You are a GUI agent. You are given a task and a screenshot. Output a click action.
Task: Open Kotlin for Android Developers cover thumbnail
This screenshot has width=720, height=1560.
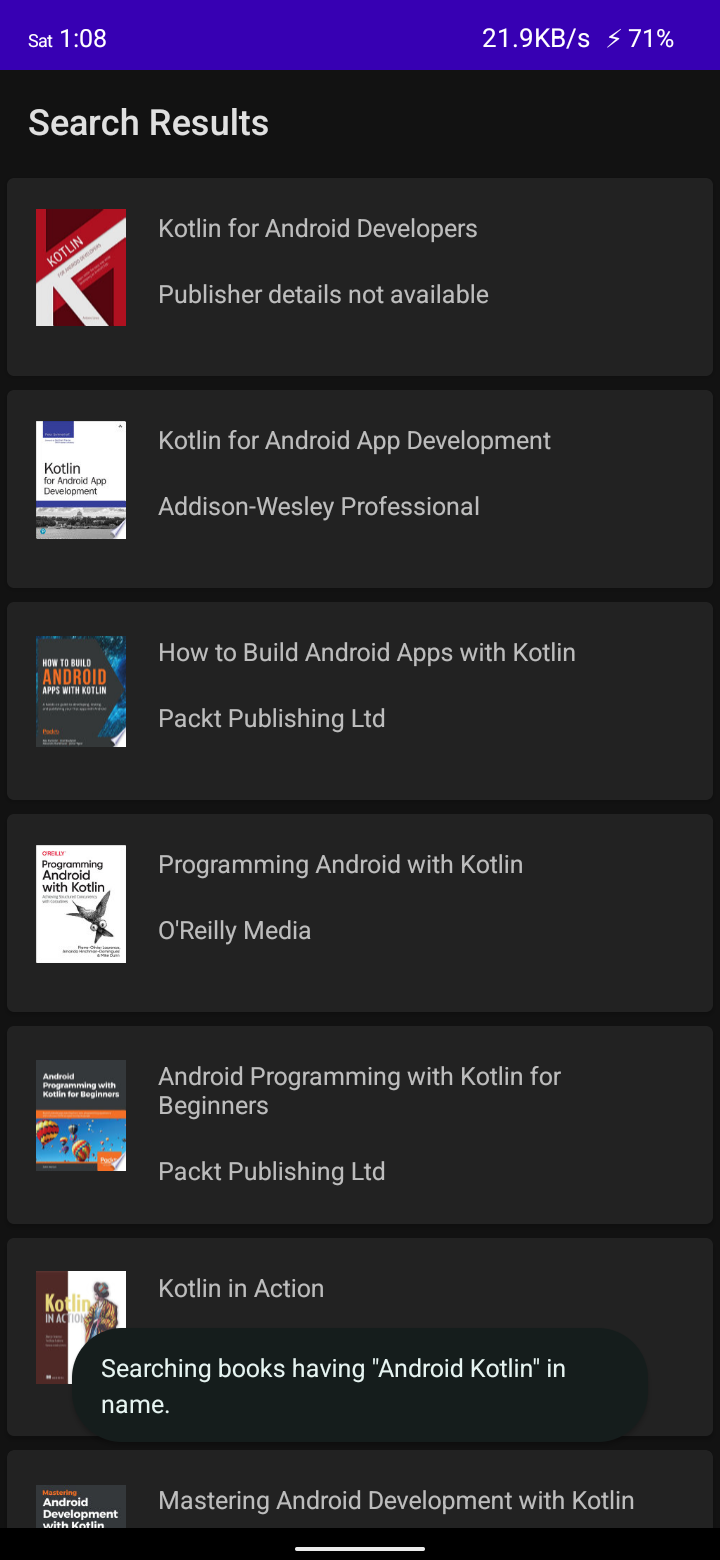coord(81,267)
